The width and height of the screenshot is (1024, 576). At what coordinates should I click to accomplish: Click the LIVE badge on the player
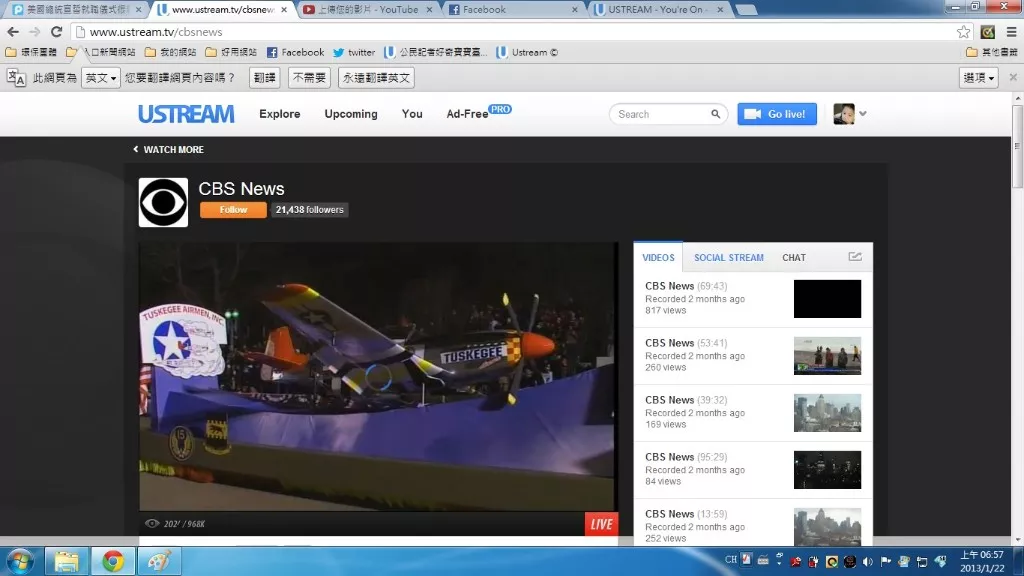tap(601, 524)
